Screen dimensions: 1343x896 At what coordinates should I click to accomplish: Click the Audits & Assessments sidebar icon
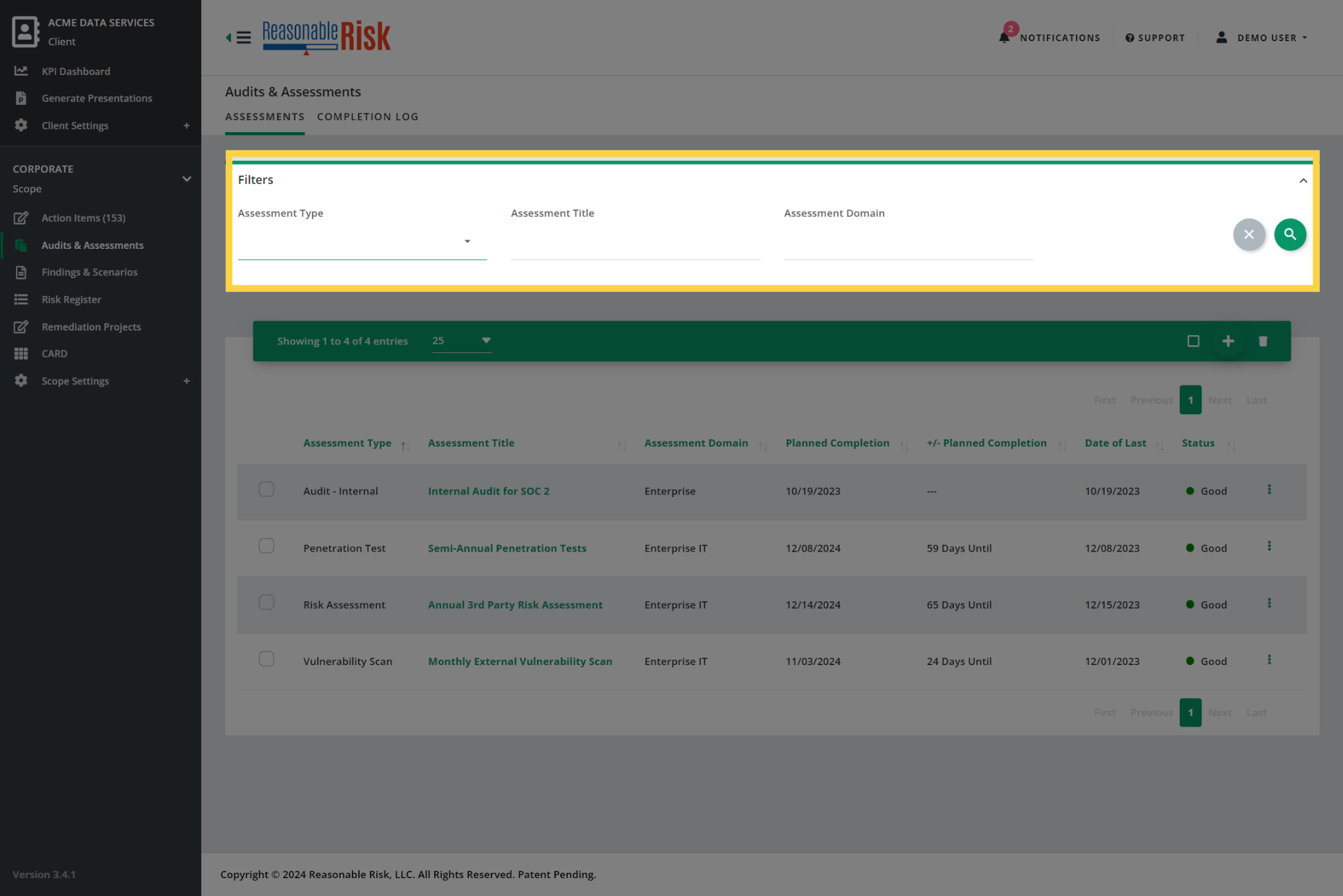(21, 245)
